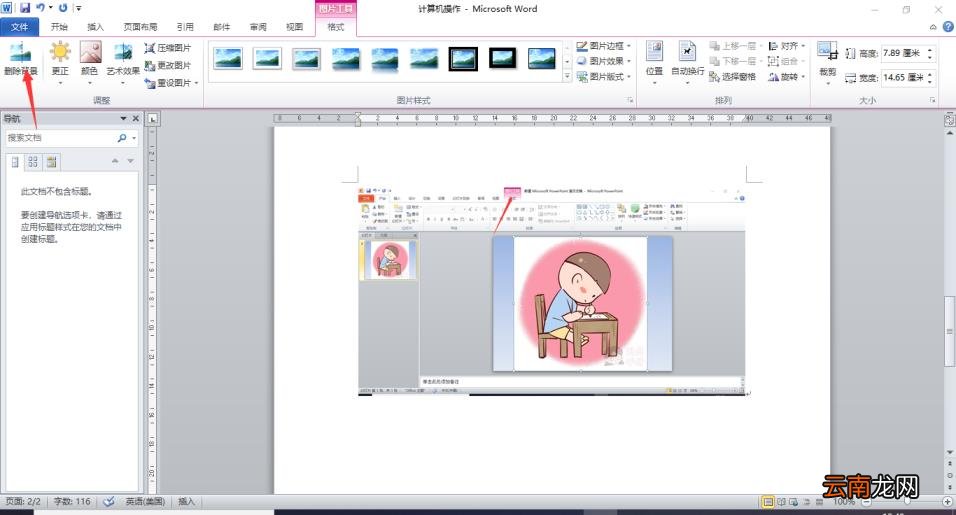Open the 导航 pane options dropdown arrow
Image resolution: width=956 pixels, height=515 pixels.
pos(124,118)
